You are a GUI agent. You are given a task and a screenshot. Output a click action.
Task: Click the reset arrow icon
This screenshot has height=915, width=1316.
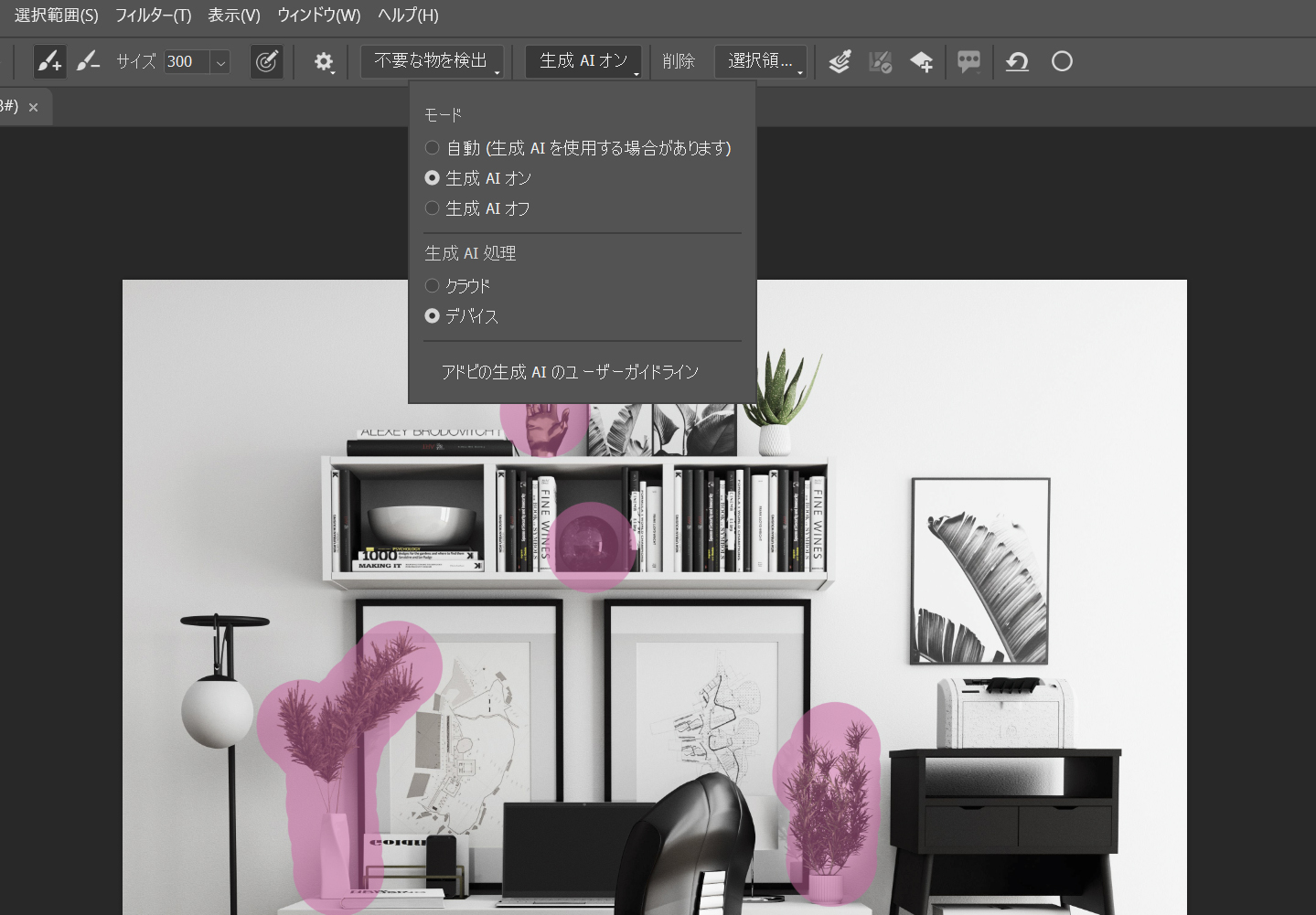pyautogui.click(x=1017, y=61)
